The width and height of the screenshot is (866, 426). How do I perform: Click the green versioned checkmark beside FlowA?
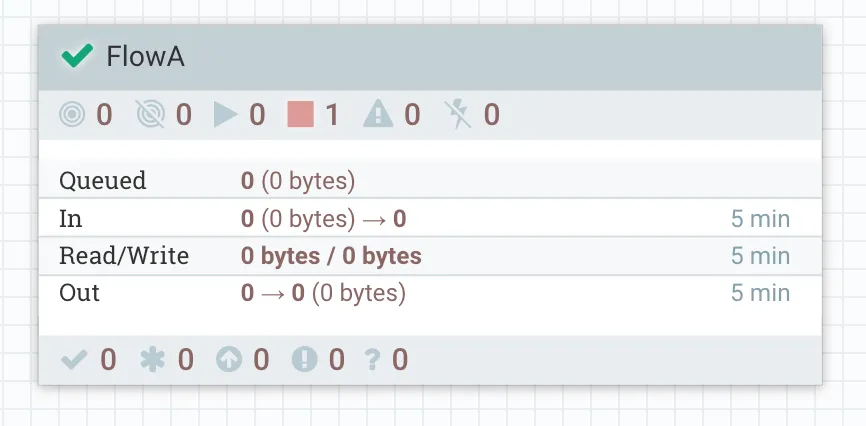76,56
